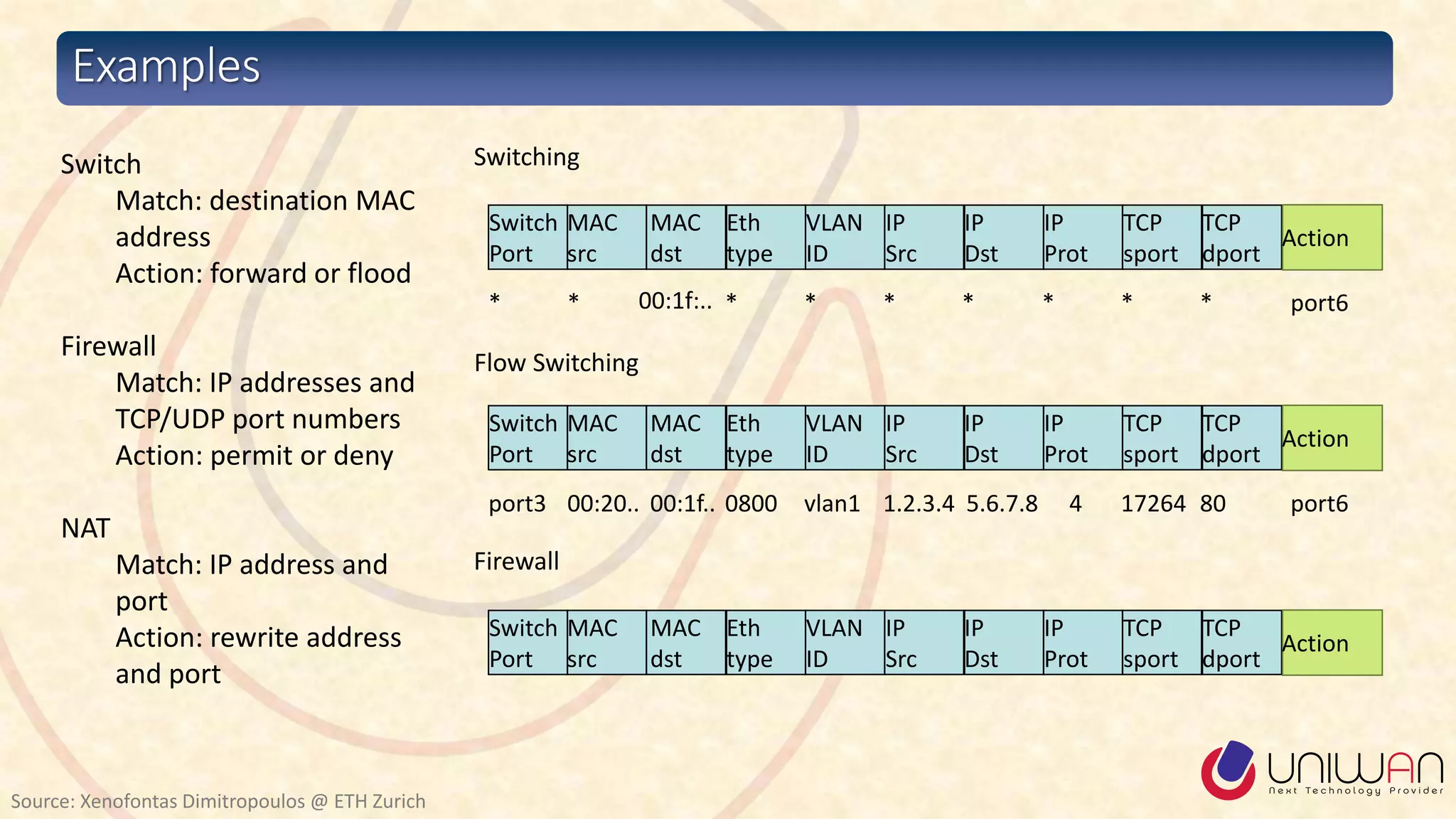Click 'Switch Port' cell in the bottom Firewall table
The image size is (1456, 819).
[x=528, y=643]
